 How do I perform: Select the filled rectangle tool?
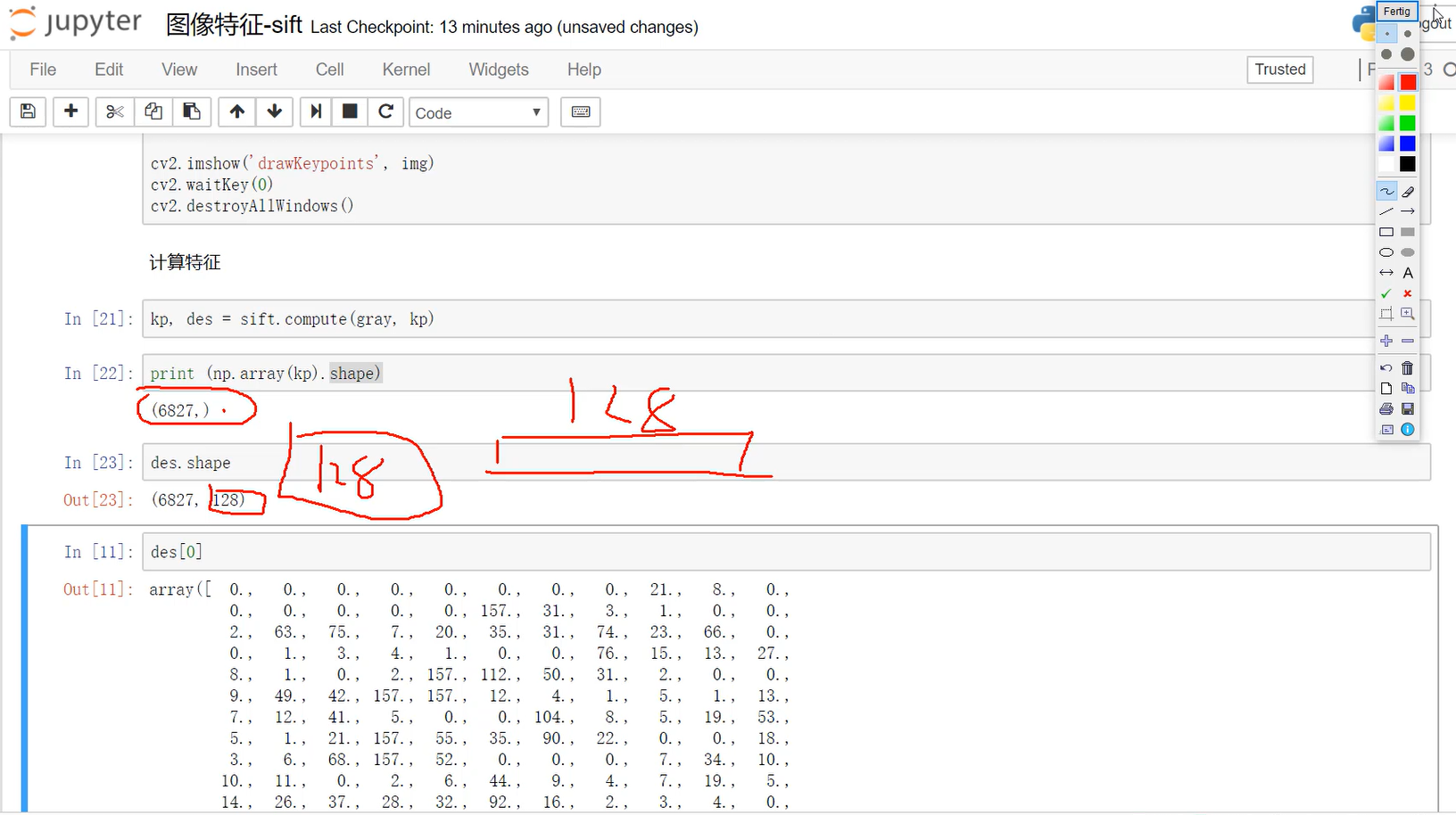point(1408,232)
